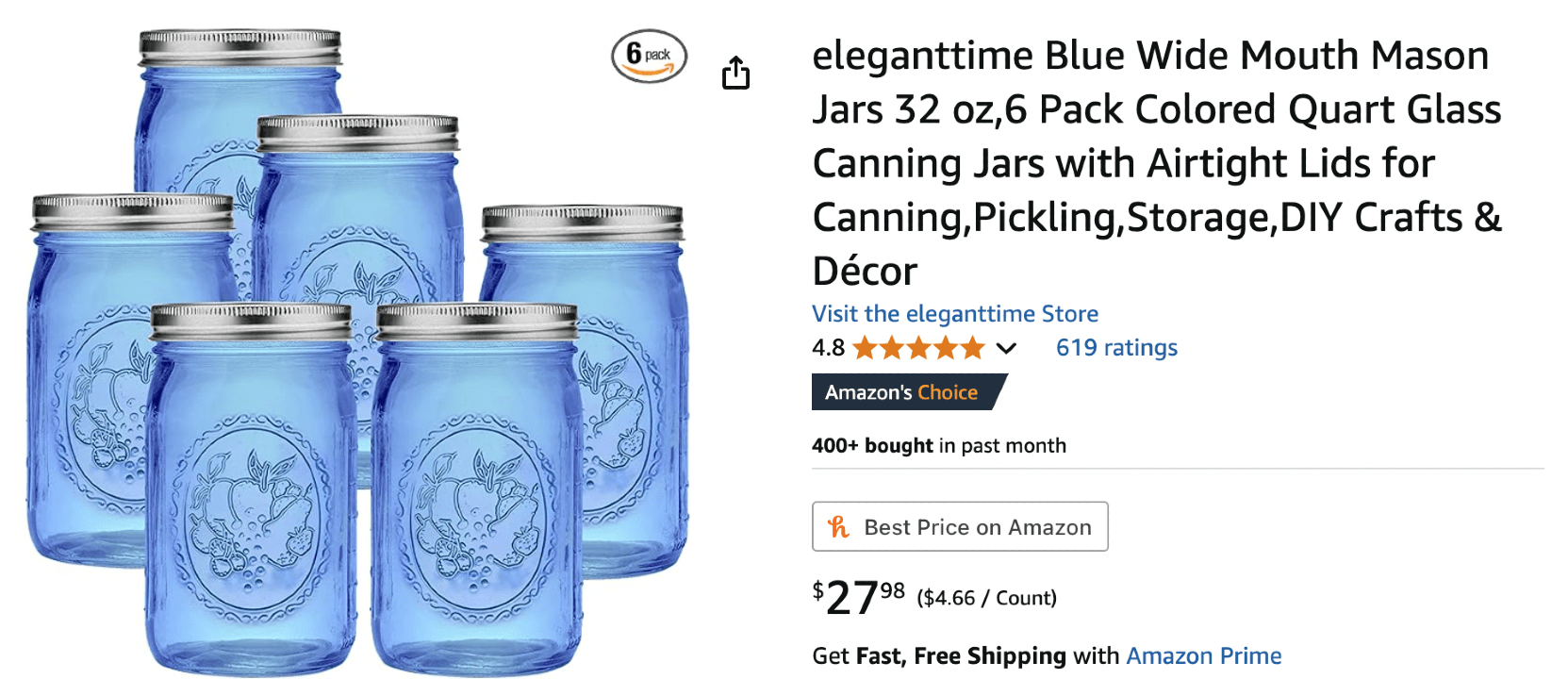Click the 6 pack badge icon

click(649, 57)
